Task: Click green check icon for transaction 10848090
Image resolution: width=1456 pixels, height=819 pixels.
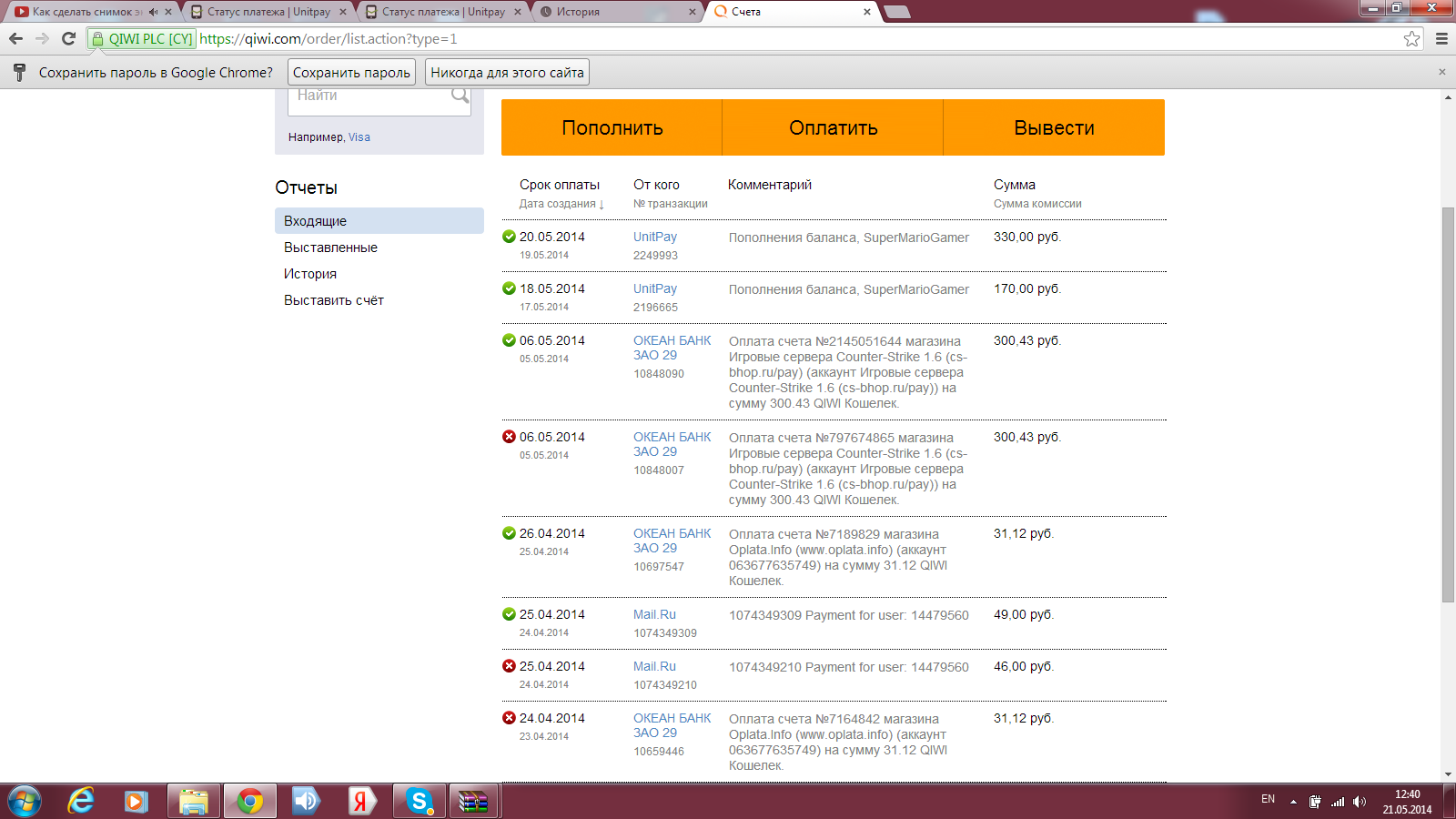Action: pyautogui.click(x=509, y=340)
